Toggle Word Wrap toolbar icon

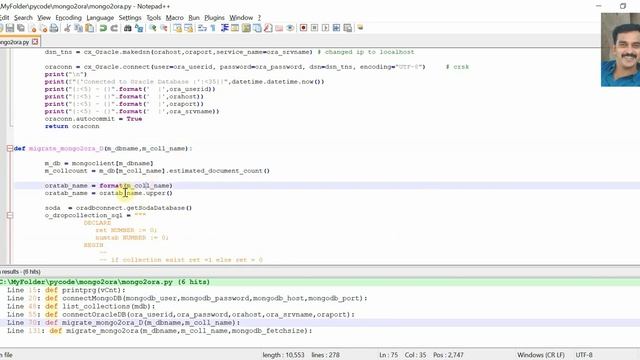pos(202,28)
